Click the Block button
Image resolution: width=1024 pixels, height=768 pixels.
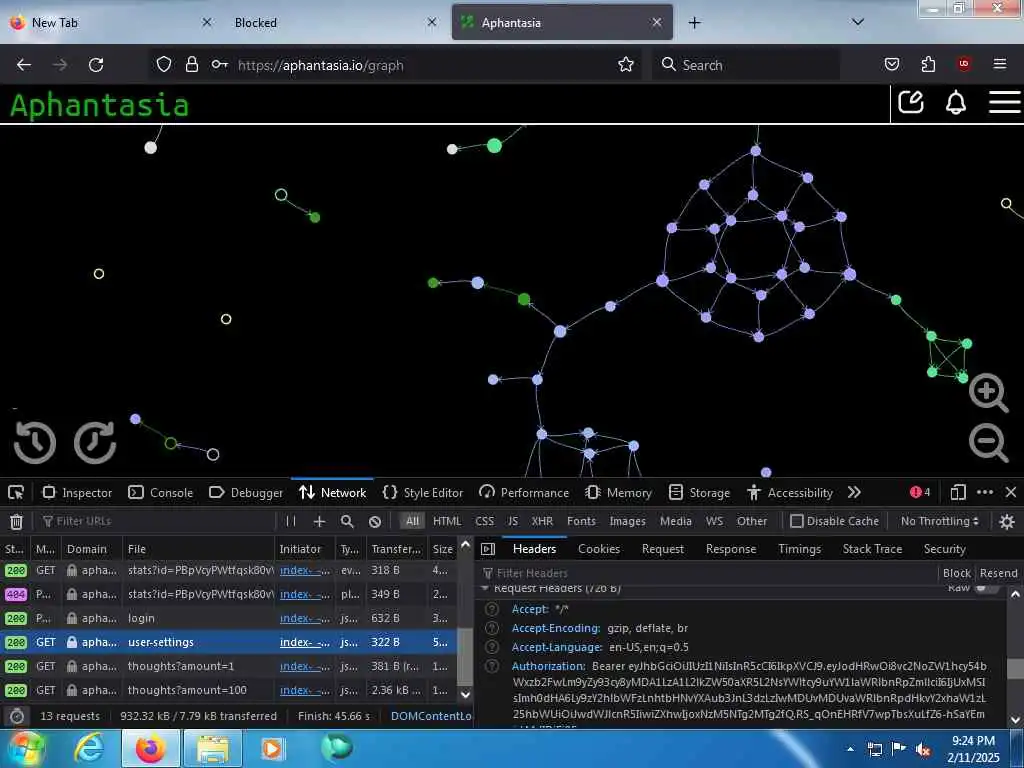pyautogui.click(x=957, y=573)
